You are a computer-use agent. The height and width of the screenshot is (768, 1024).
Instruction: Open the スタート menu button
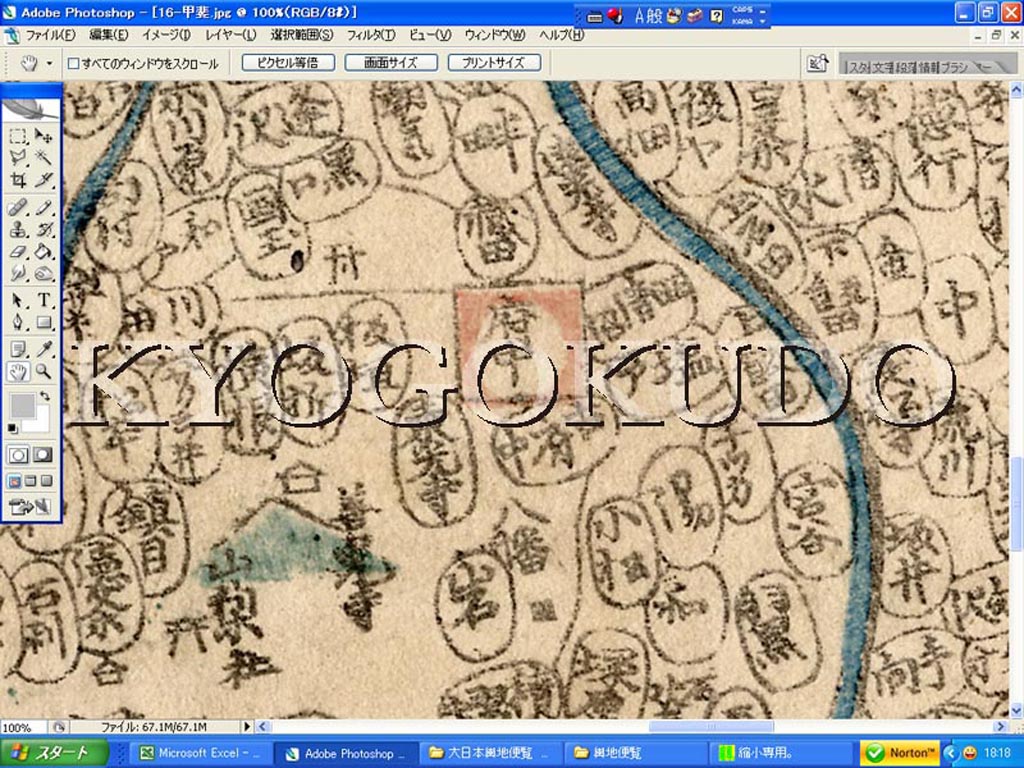coord(54,753)
